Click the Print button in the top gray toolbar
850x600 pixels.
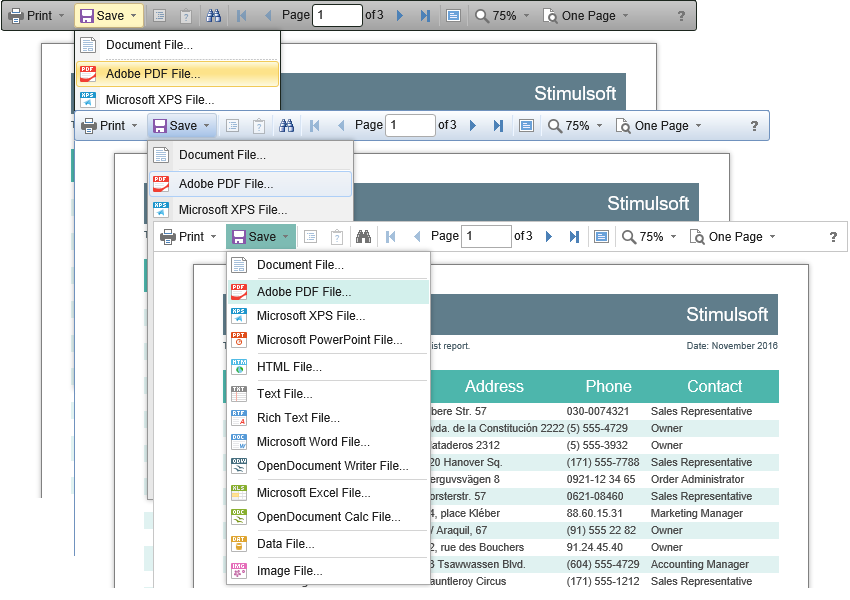click(32, 16)
